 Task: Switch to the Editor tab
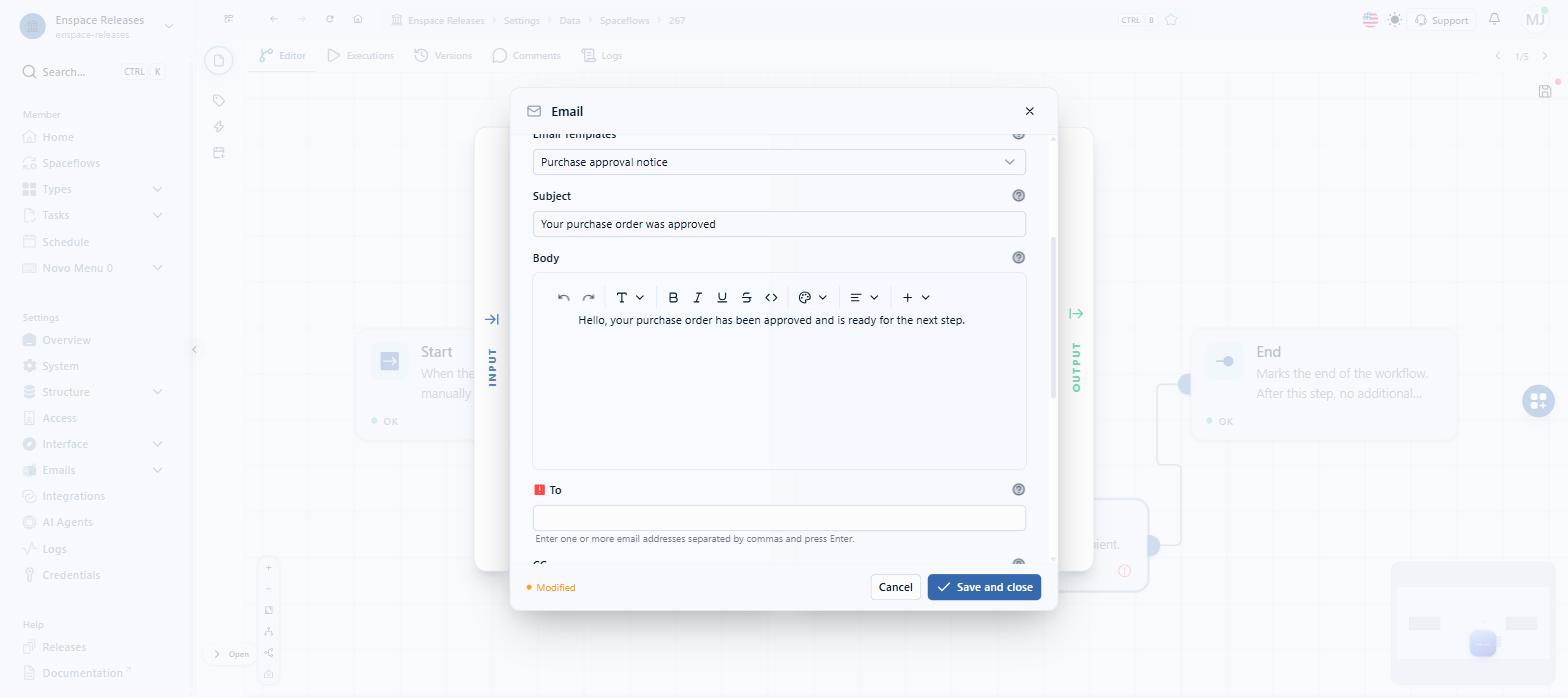pos(282,56)
